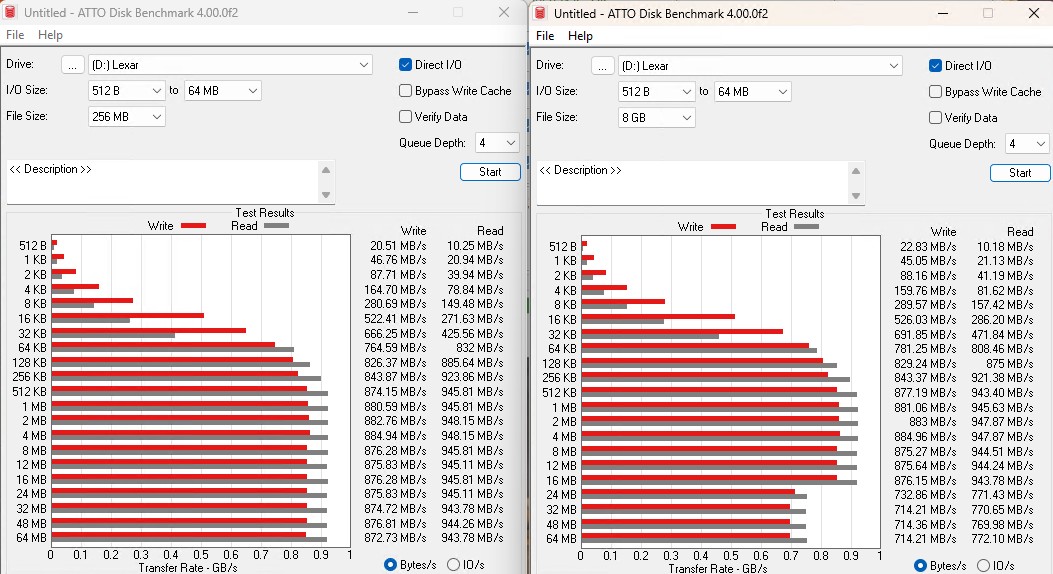Toggle Direct I/O checkbox in left window
Viewport: 1053px width, 574px height.
pos(405,64)
